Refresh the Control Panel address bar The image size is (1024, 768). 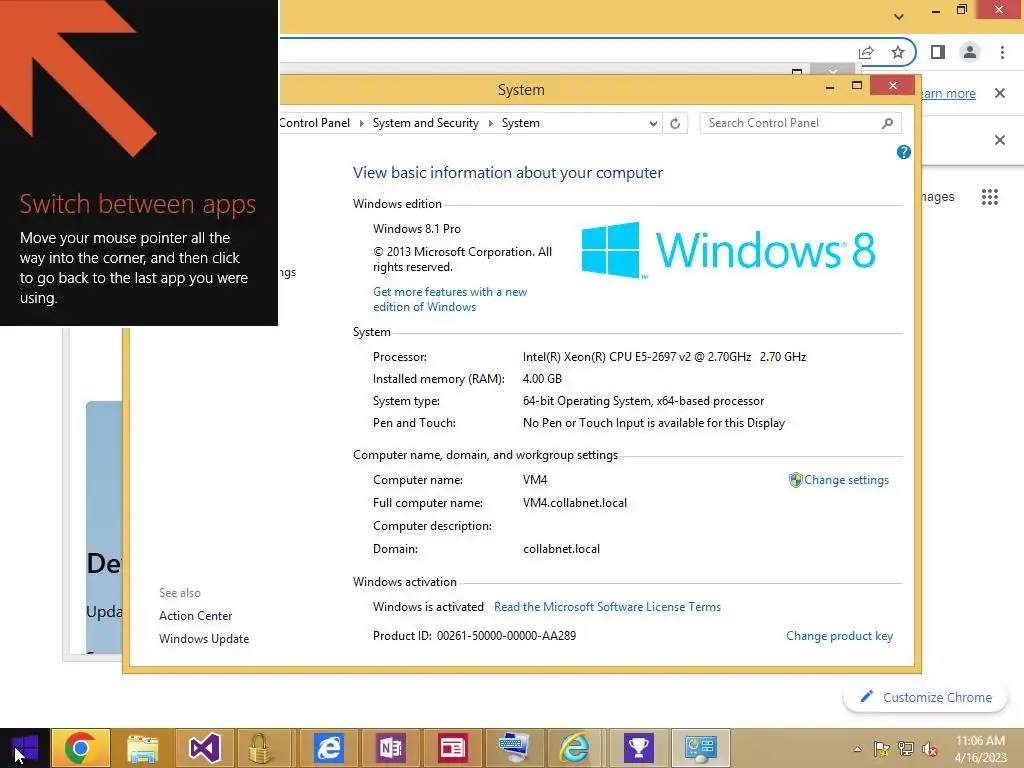click(675, 123)
